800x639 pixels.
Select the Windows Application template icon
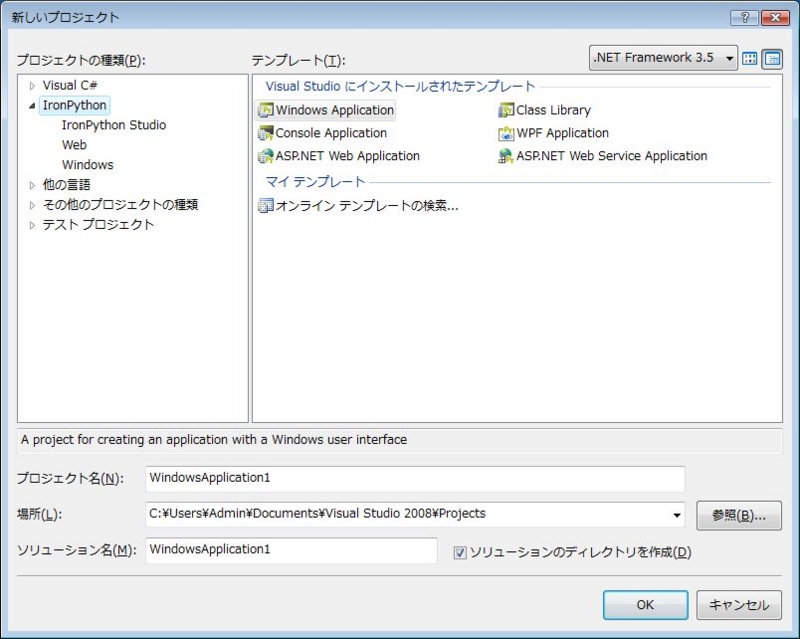[x=265, y=110]
